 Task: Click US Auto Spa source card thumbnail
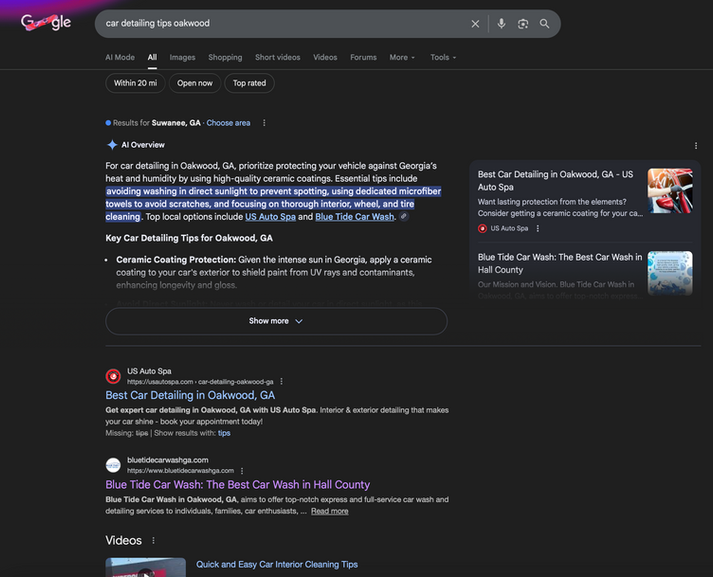670,191
